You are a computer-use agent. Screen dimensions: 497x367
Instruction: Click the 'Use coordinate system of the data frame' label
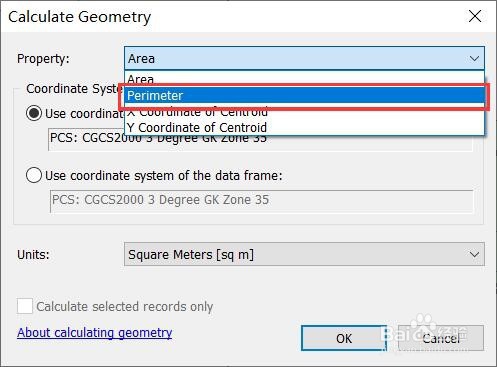(164, 176)
